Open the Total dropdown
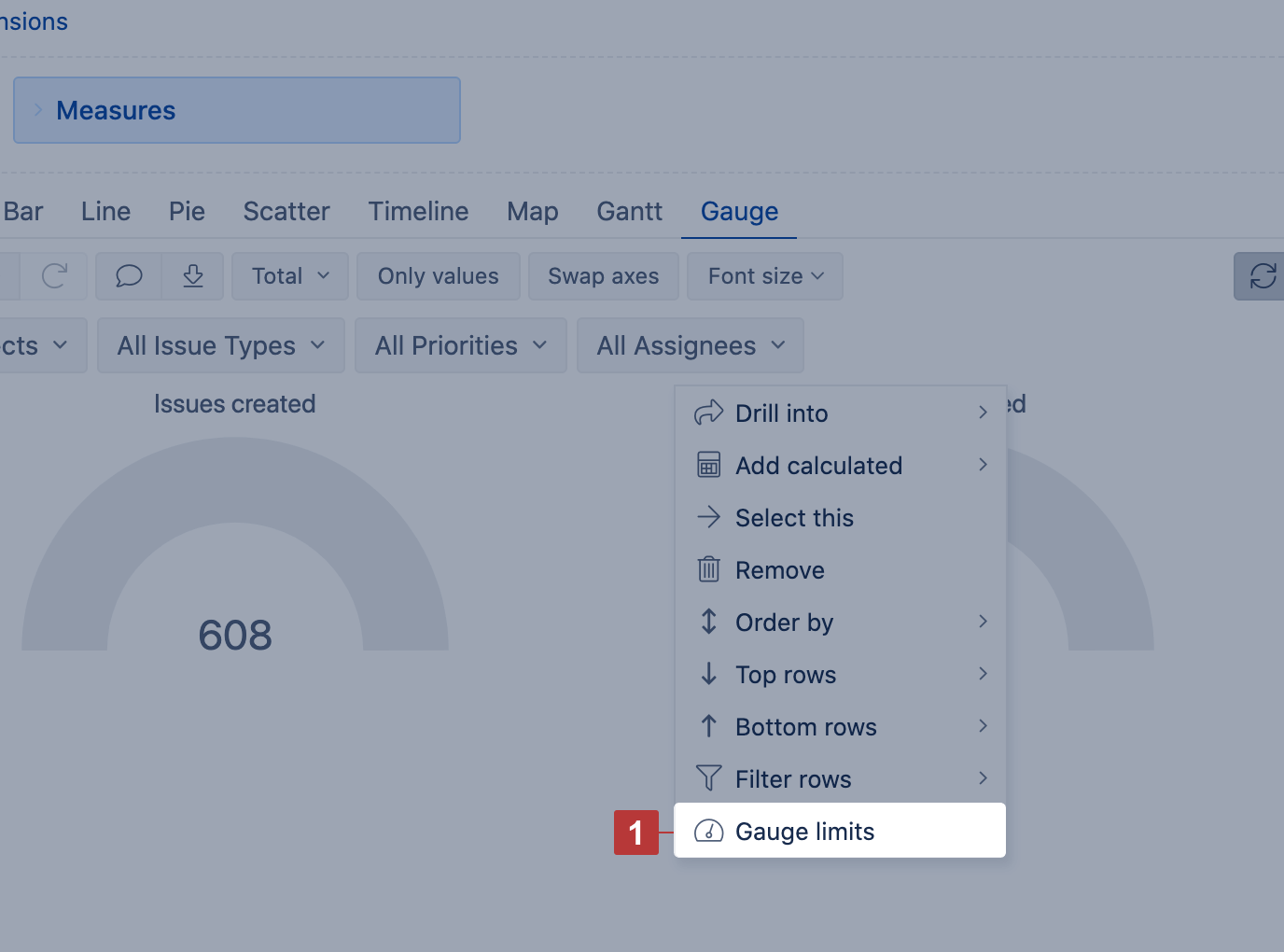 [x=289, y=276]
